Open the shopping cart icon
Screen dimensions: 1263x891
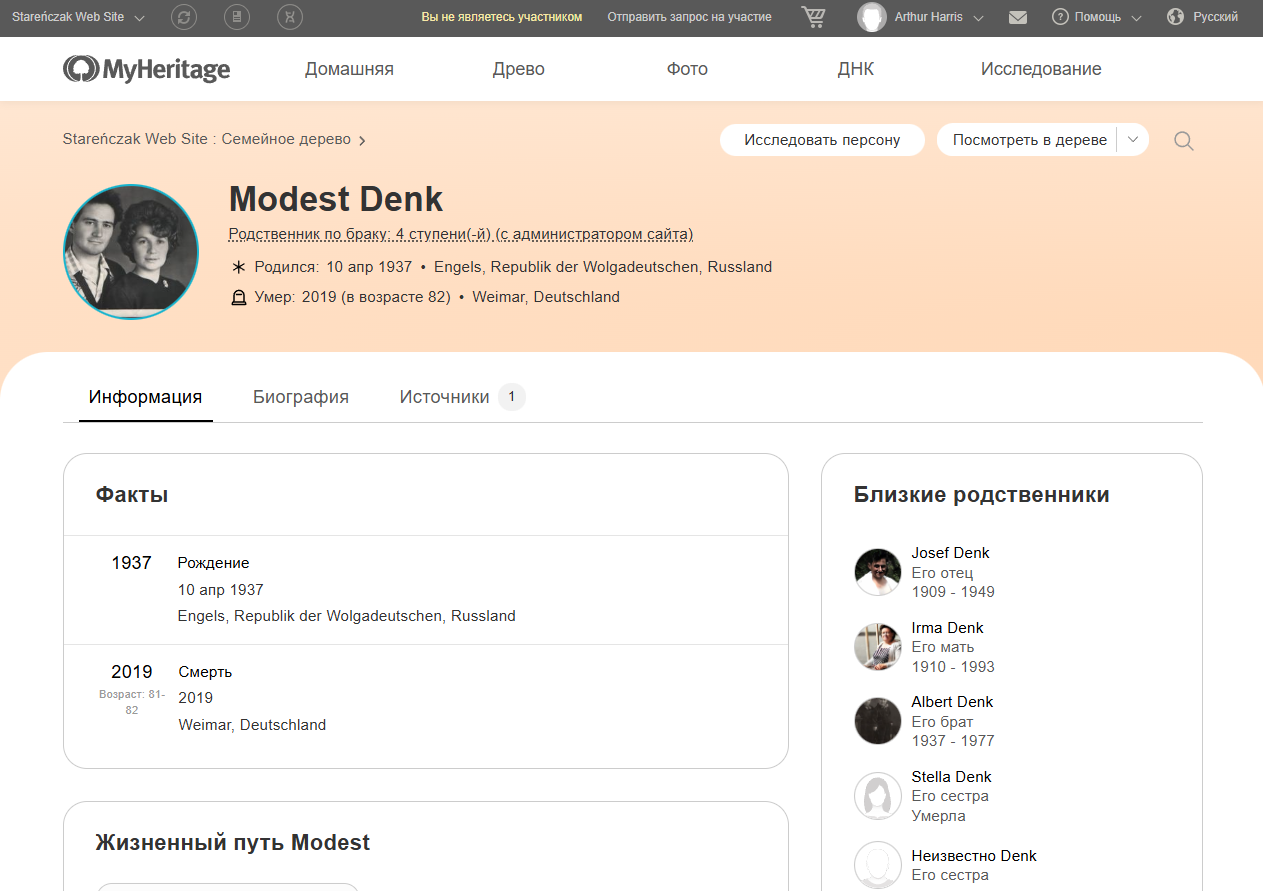click(814, 17)
